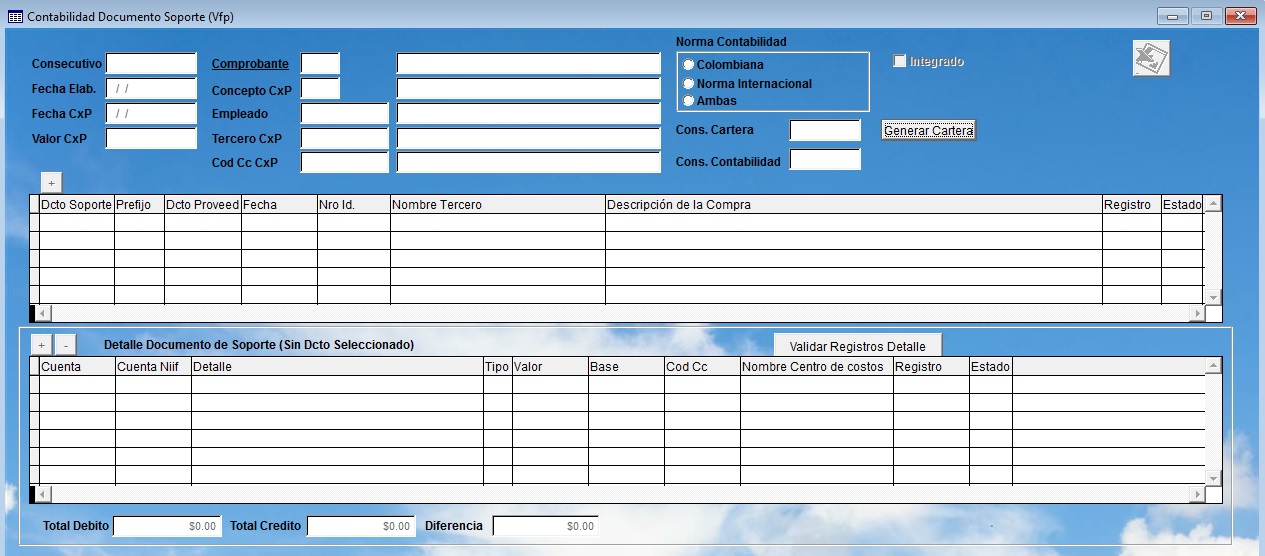The height and width of the screenshot is (556, 1265).
Task: Click the Cuenta column header
Action: (77, 367)
